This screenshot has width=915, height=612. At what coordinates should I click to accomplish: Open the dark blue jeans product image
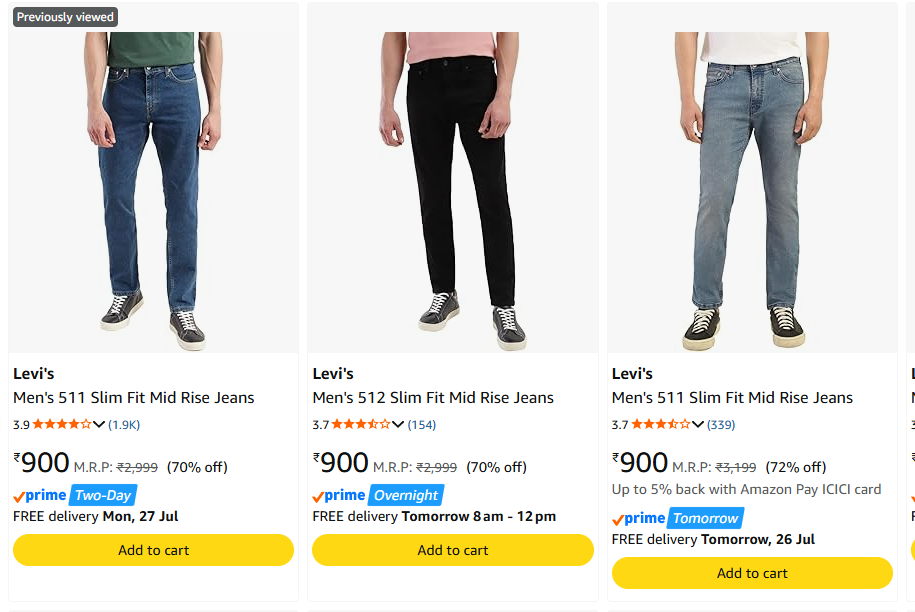pos(153,191)
